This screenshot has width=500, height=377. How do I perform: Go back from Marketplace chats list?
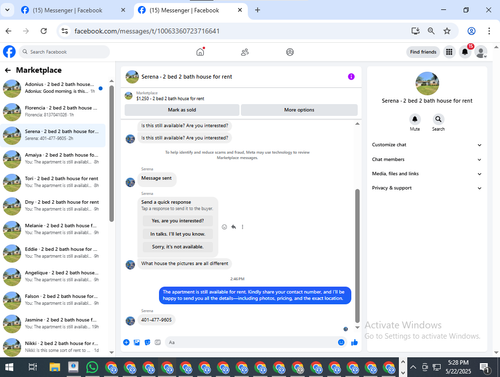(8, 70)
